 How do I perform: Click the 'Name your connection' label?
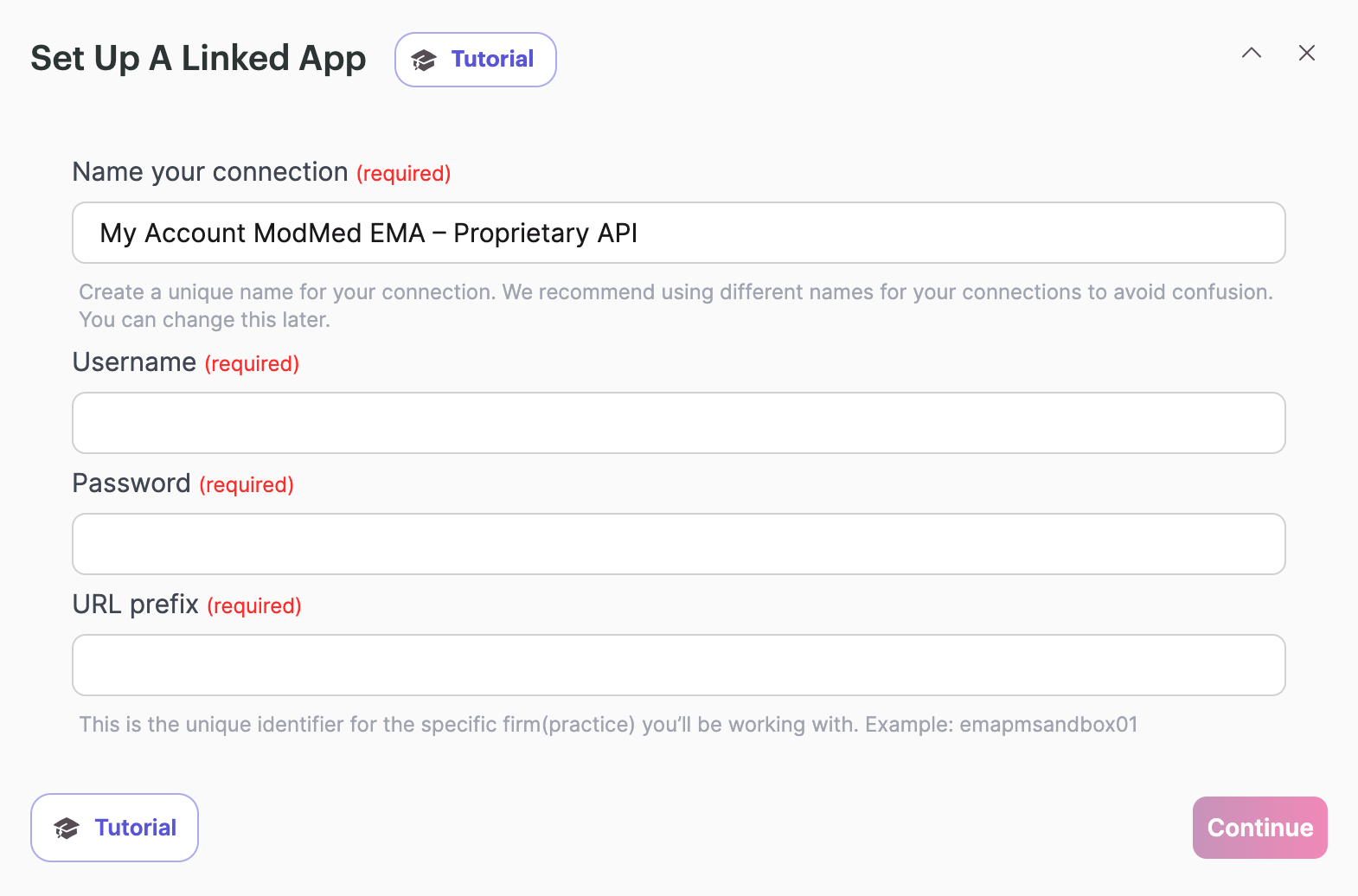(210, 172)
